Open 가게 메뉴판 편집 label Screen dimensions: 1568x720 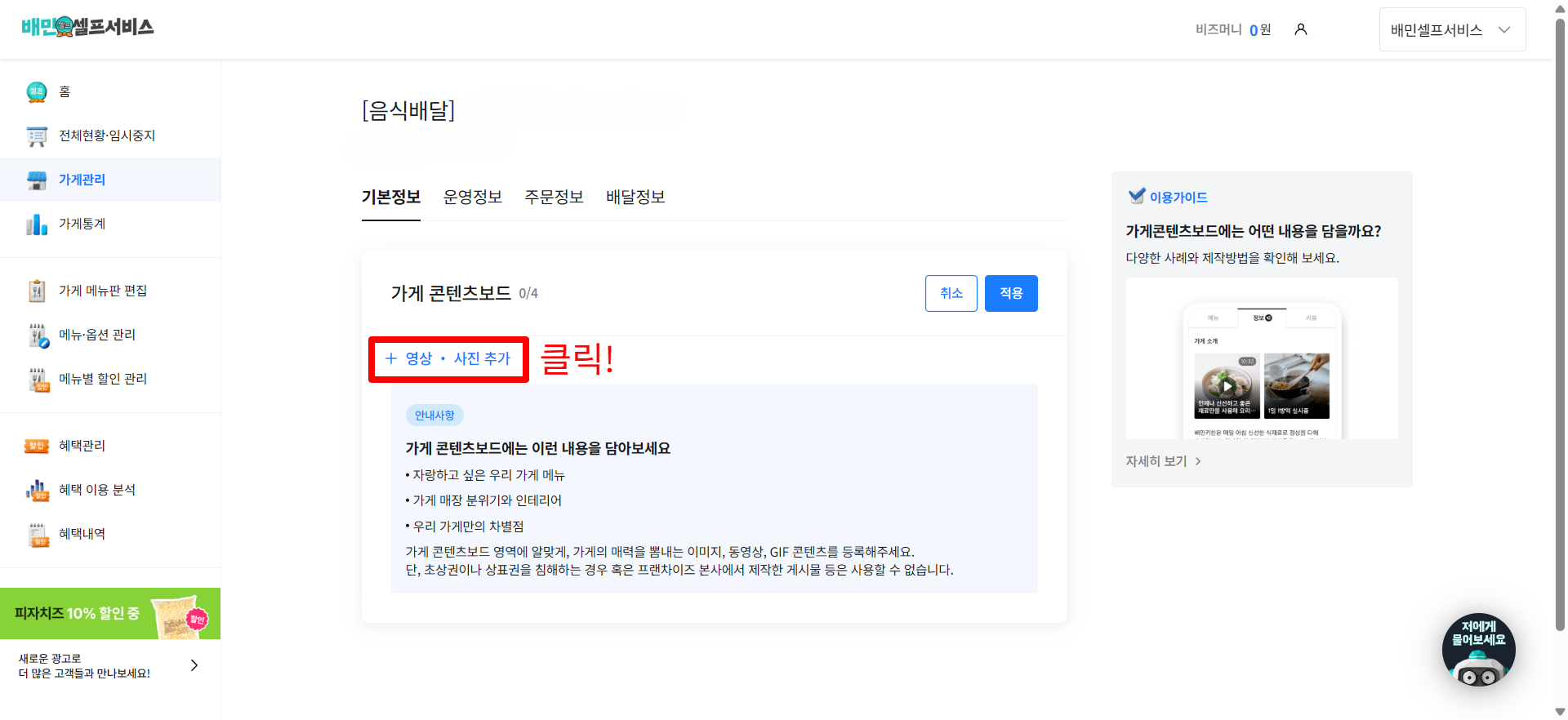click(x=103, y=291)
